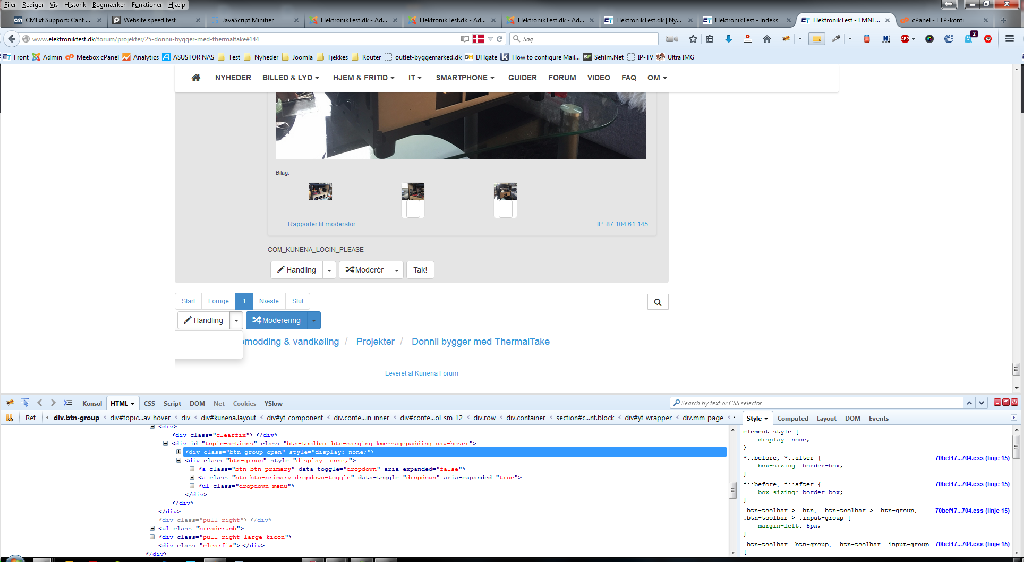
Task: Click the yellow highlighted toolbar icon
Action: pos(816,39)
